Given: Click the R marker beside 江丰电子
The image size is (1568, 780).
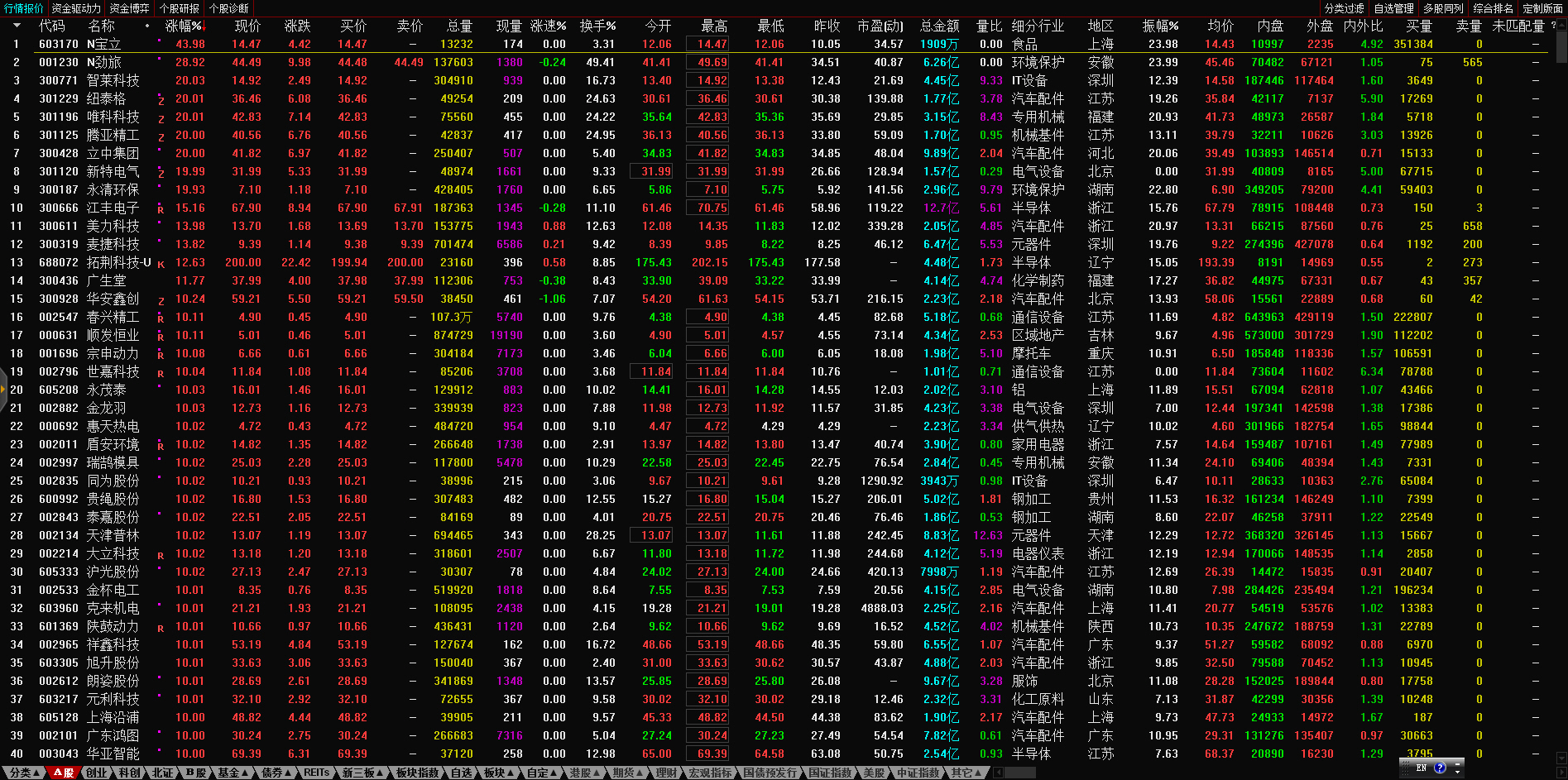Looking at the screenshot, I should click(x=161, y=209).
